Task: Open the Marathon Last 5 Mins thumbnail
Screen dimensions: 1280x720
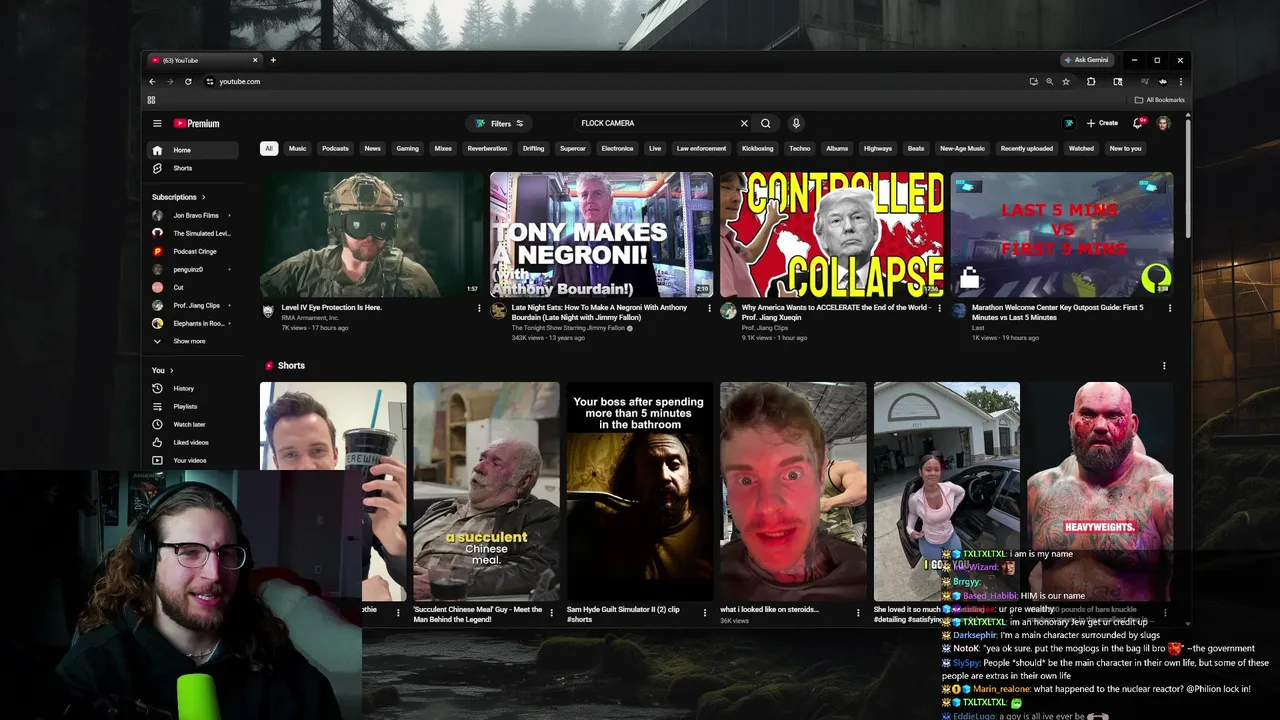Action: [x=1061, y=235]
